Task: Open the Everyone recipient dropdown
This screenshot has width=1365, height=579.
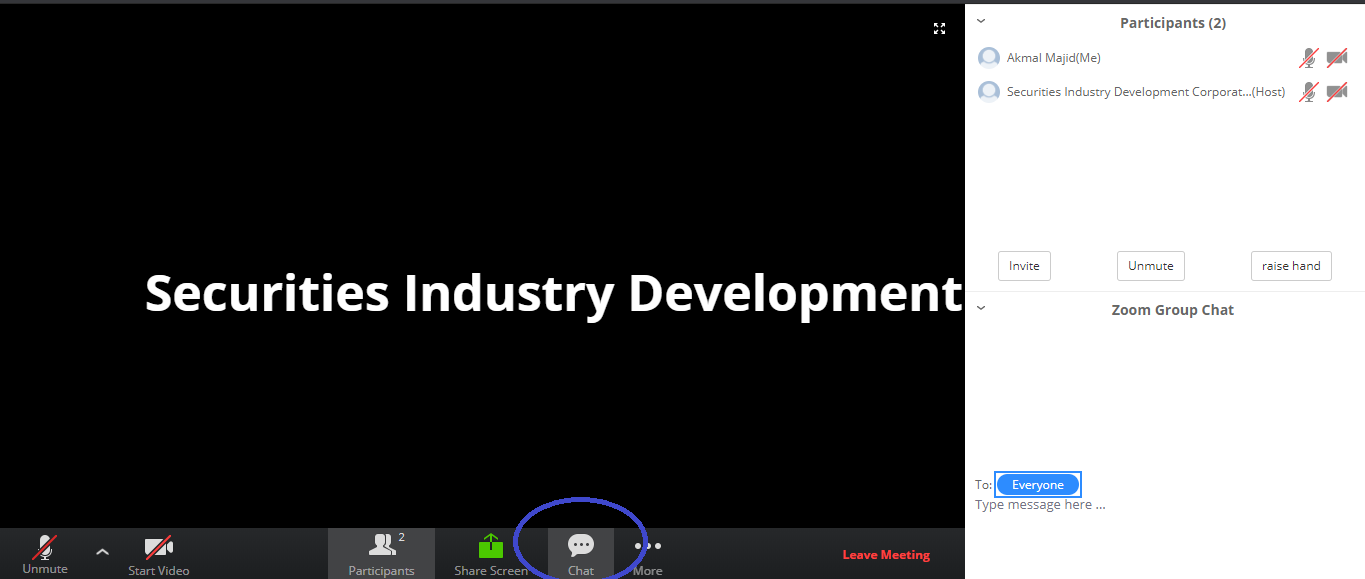Action: point(1038,485)
